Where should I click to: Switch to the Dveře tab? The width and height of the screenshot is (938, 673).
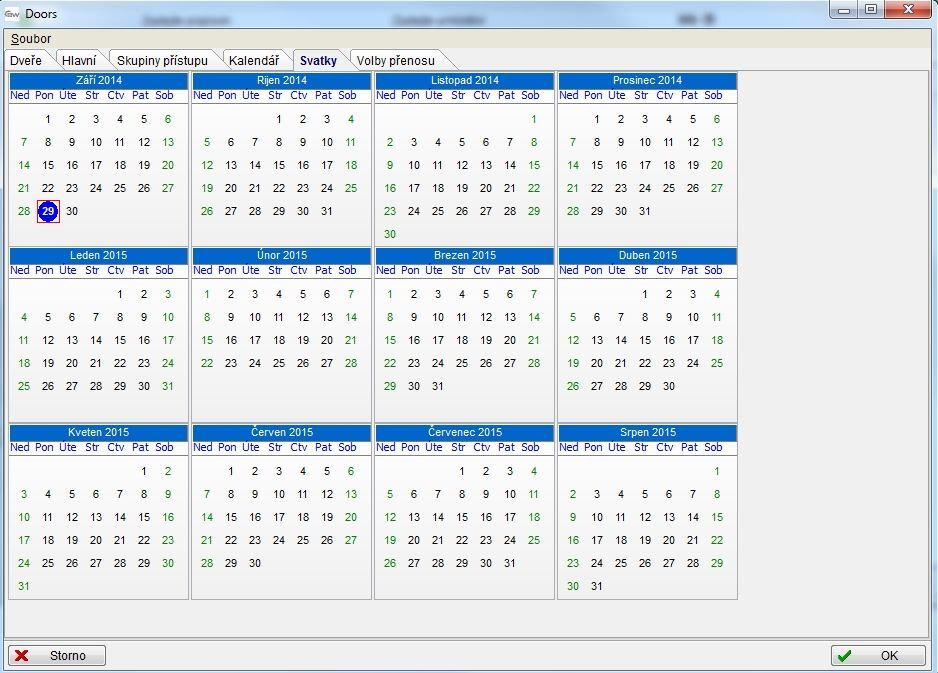pos(27,61)
